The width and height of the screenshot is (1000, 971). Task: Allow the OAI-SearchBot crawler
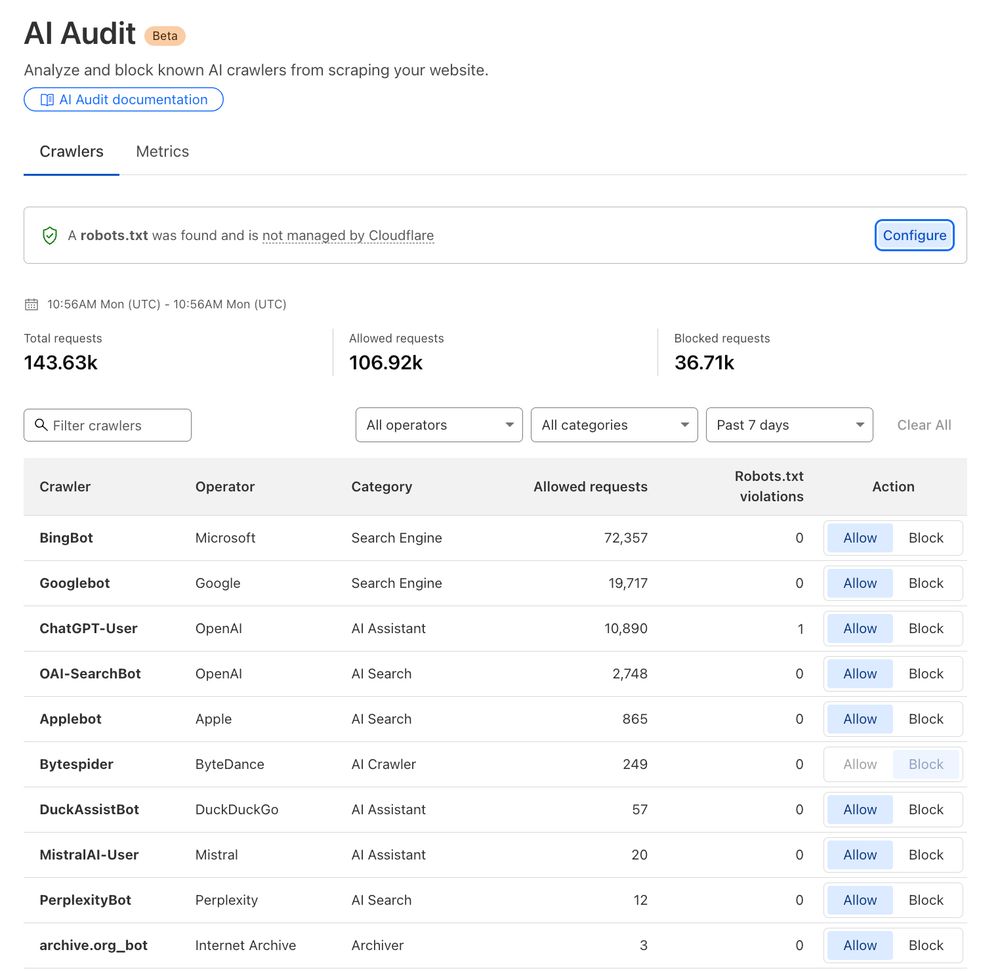pos(860,674)
